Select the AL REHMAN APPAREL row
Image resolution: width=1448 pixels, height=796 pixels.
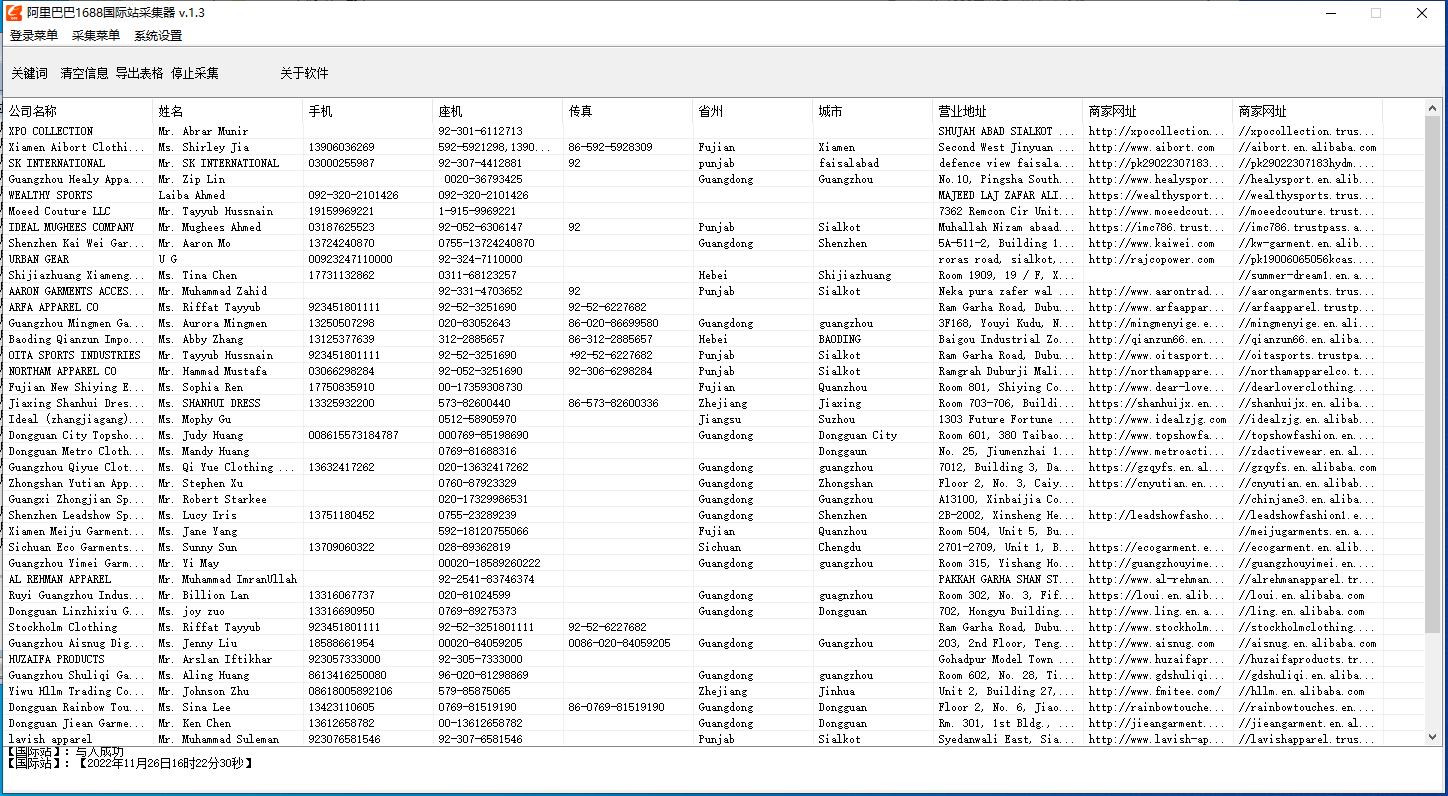pyautogui.click(x=714, y=579)
